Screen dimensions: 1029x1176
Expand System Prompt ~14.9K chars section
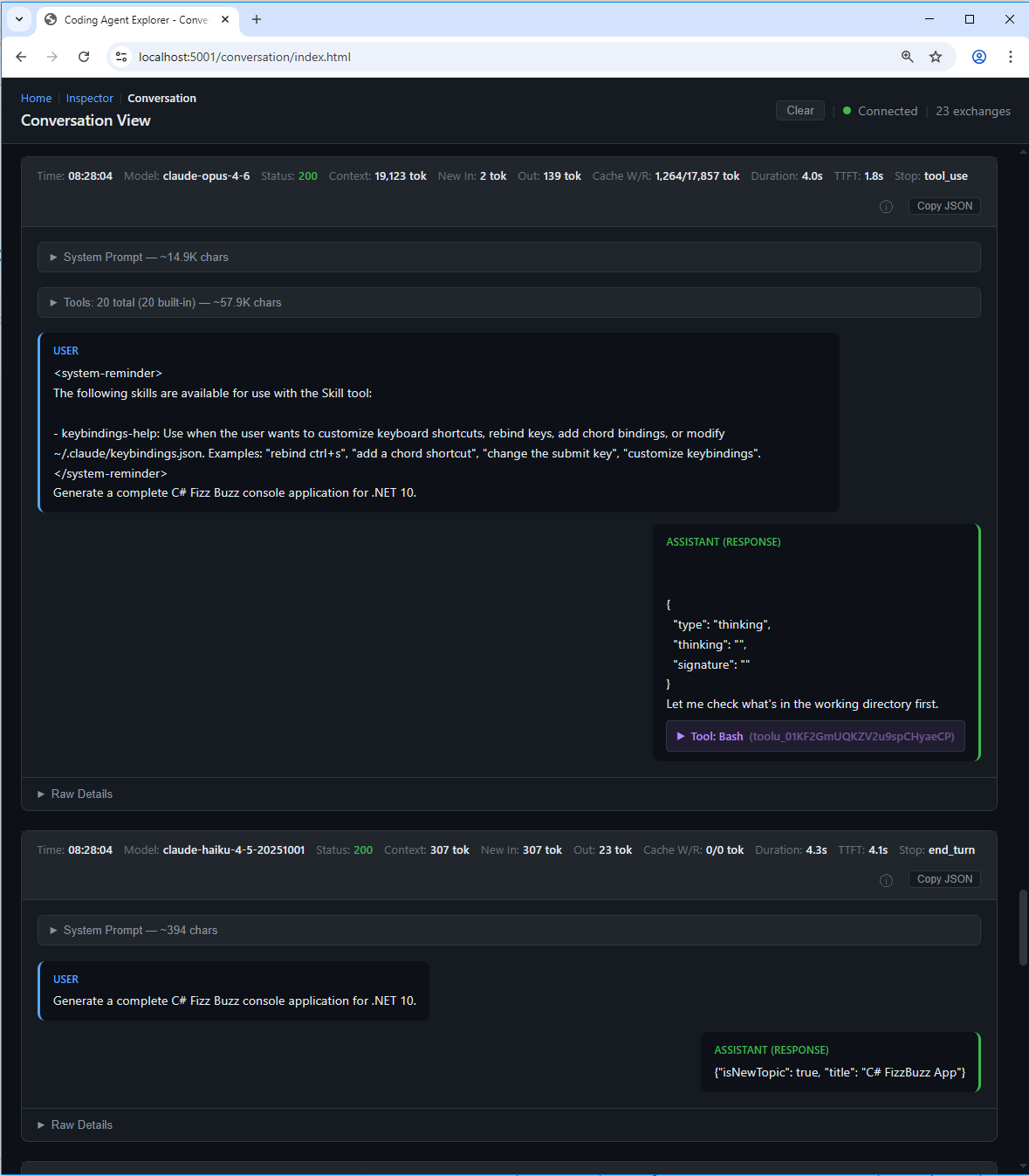509,258
